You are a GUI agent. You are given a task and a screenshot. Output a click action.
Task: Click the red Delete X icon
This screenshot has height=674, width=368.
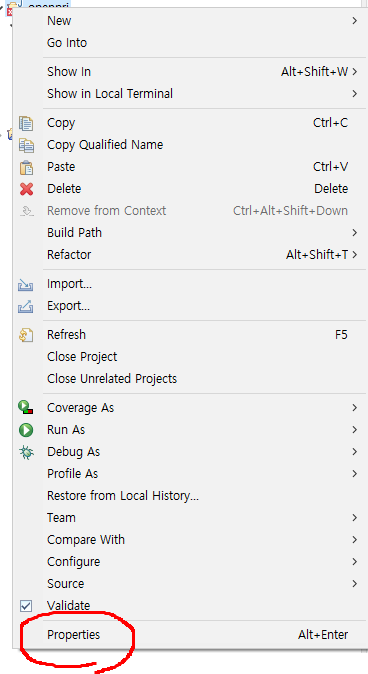click(26, 189)
